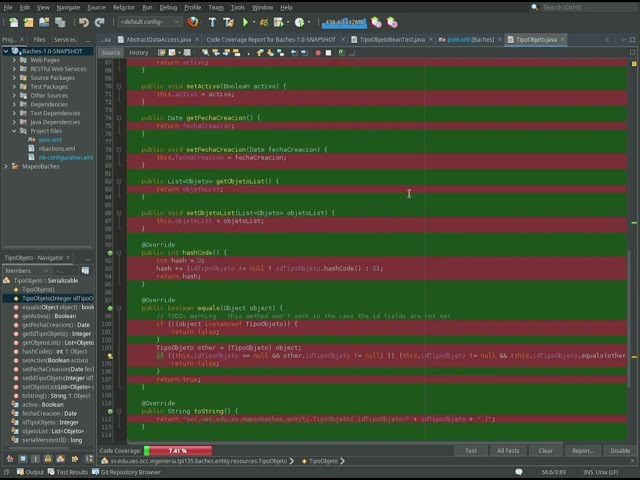Open the Firefox browser selector icon
Viewport: 640px width, 480px height.
coord(193,22)
